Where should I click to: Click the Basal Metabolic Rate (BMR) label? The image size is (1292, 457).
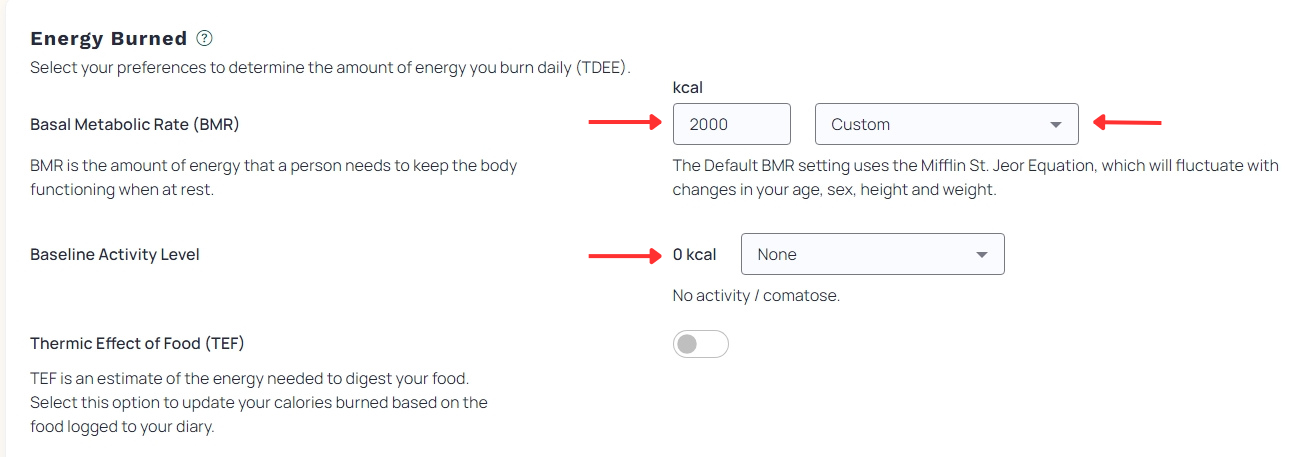point(135,125)
